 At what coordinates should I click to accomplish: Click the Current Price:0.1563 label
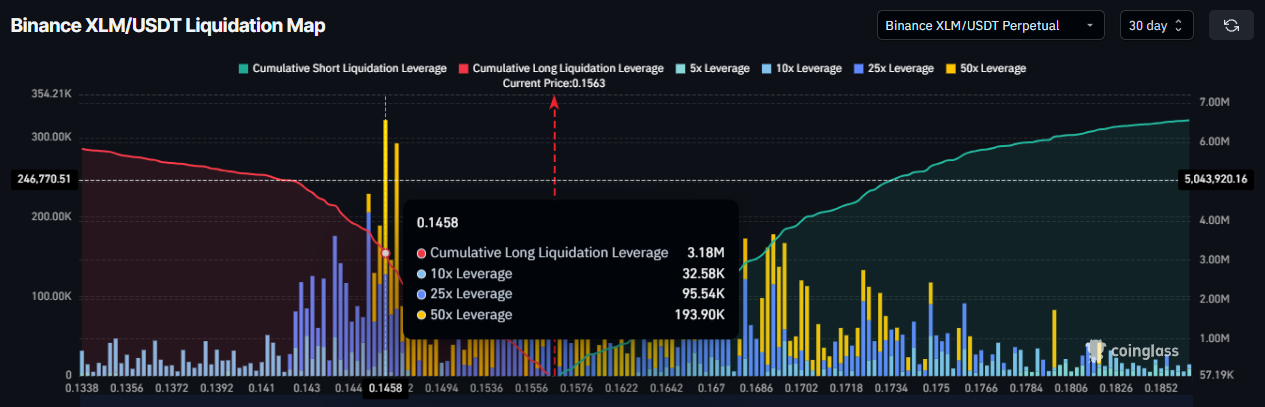coord(555,84)
